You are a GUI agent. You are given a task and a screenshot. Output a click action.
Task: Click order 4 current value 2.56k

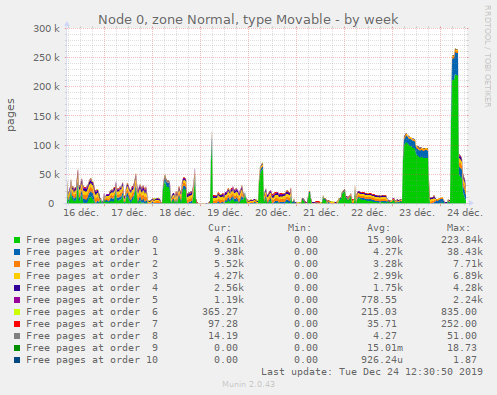pos(229,288)
